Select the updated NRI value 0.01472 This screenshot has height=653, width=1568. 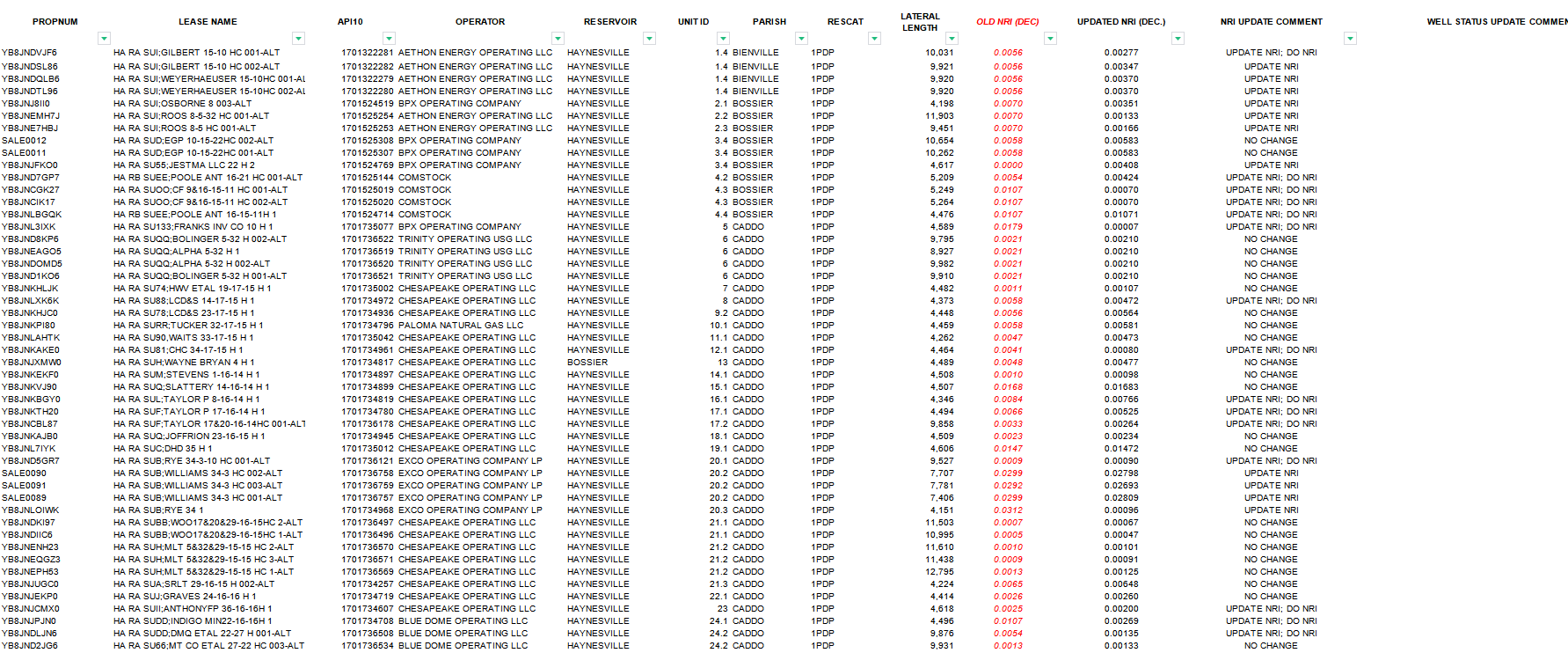tap(1121, 449)
